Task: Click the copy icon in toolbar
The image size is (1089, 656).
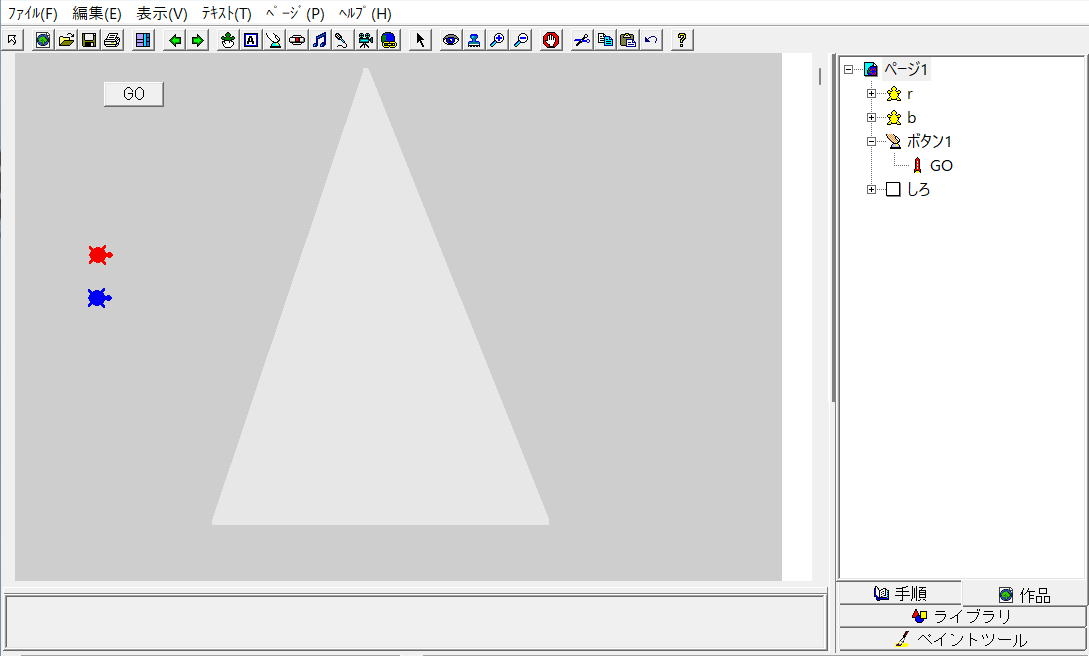Action: 605,40
